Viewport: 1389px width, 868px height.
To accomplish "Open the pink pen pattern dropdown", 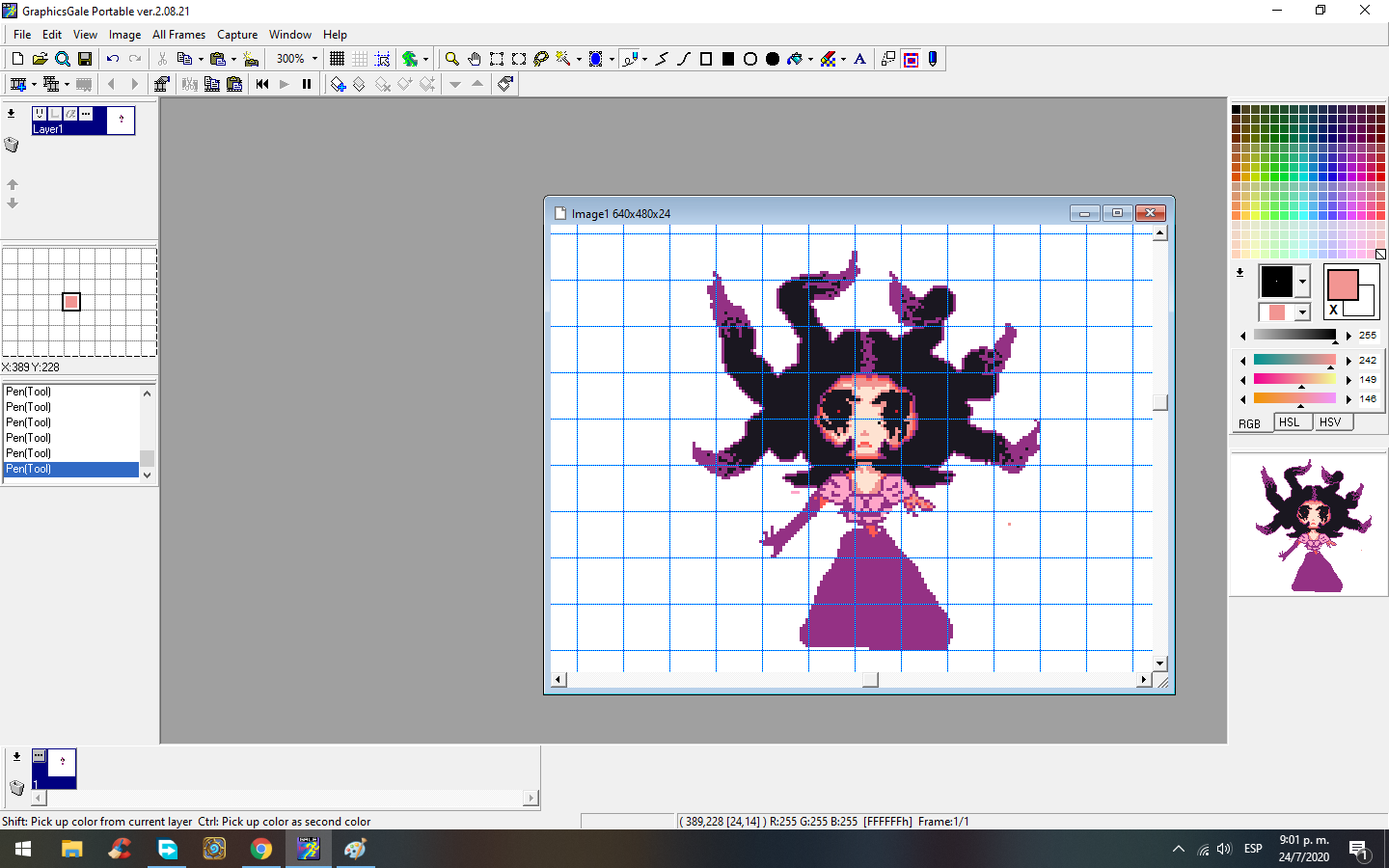I will tap(1302, 312).
